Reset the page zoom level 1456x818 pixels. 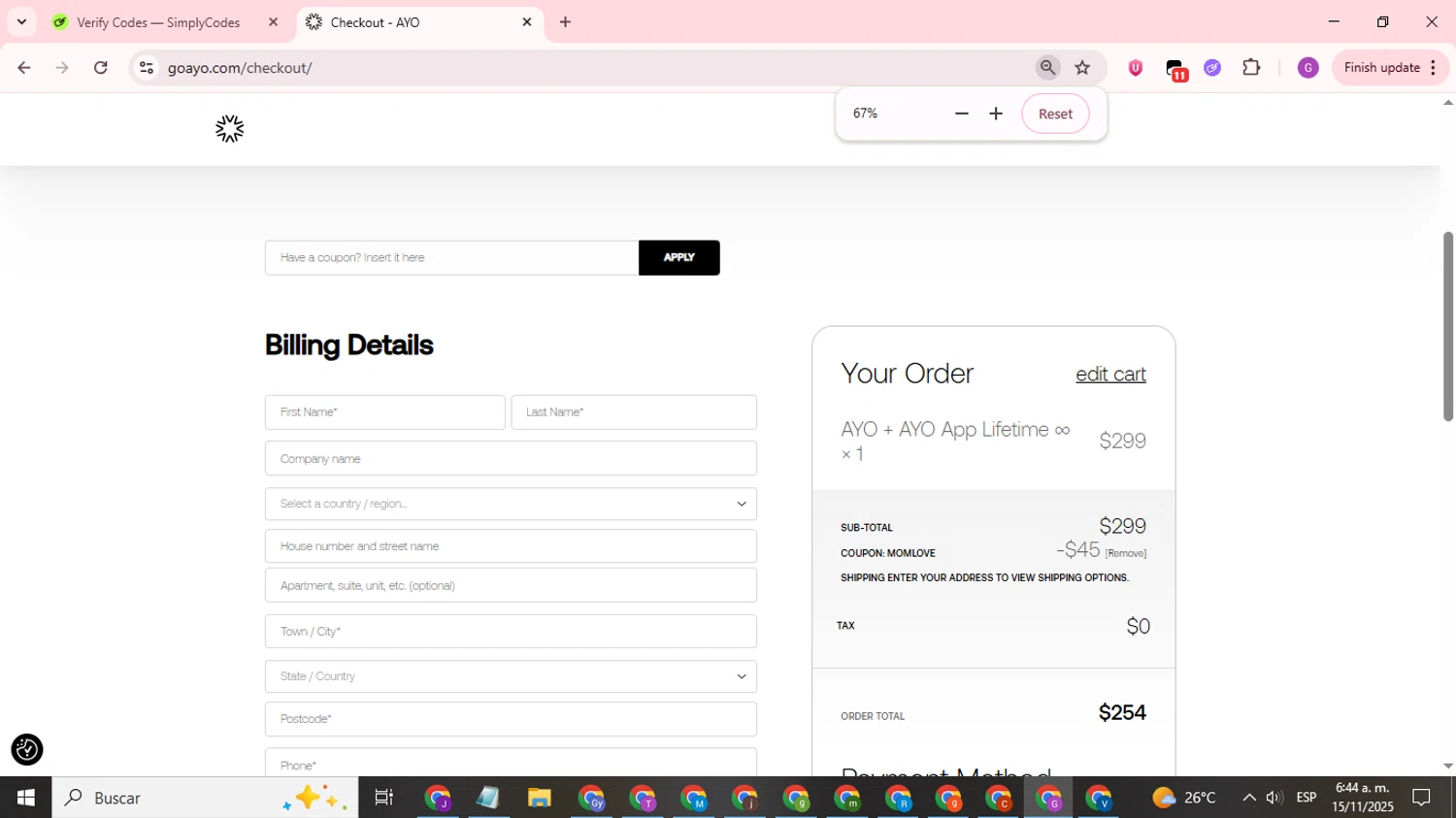[x=1055, y=114]
